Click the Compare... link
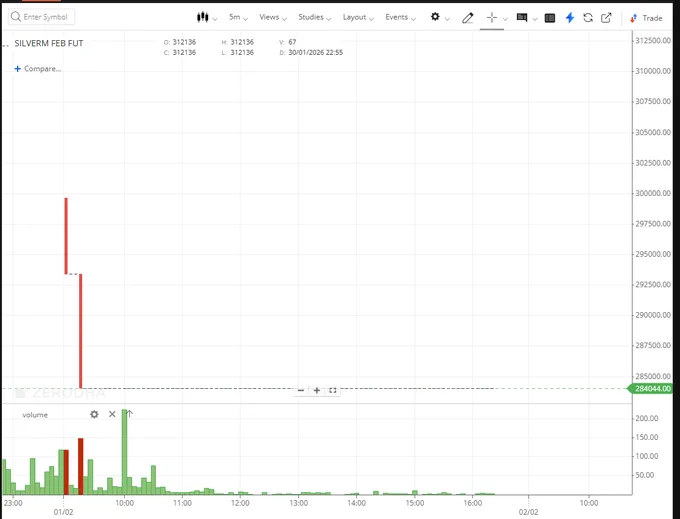The image size is (680, 519). 42,69
